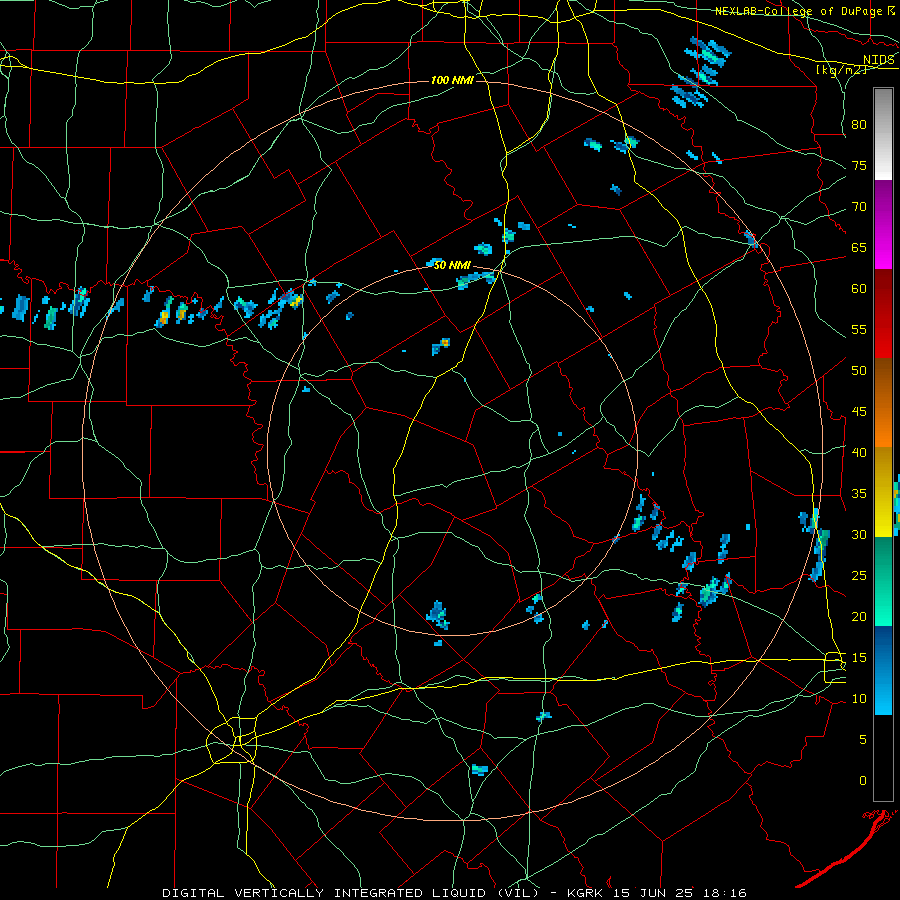Click the 25 value on the legend
Viewport: 900px width, 900px height.
(859, 576)
